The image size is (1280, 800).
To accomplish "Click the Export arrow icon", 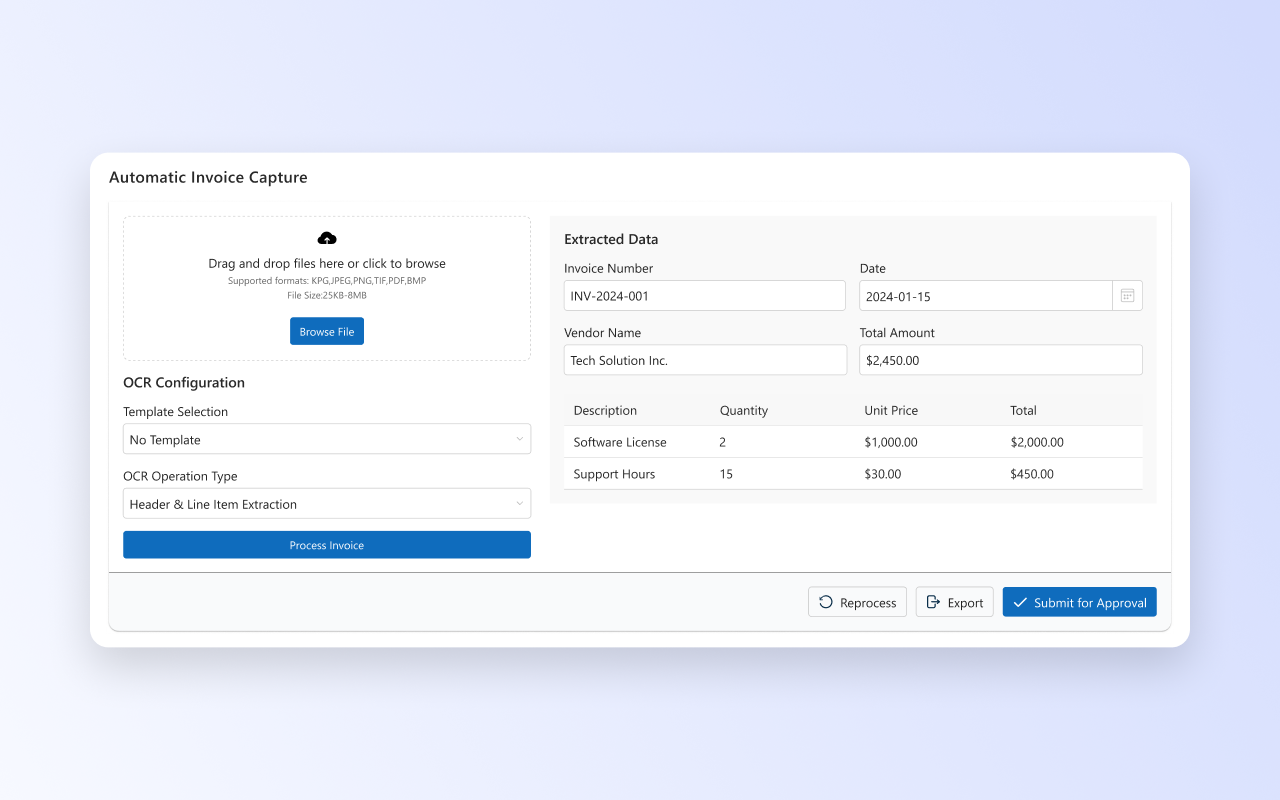I will (933, 602).
